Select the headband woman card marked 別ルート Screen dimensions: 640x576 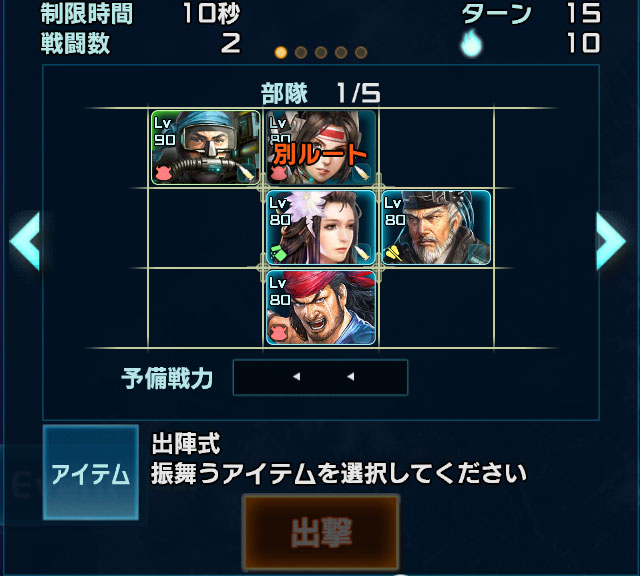click(x=321, y=147)
